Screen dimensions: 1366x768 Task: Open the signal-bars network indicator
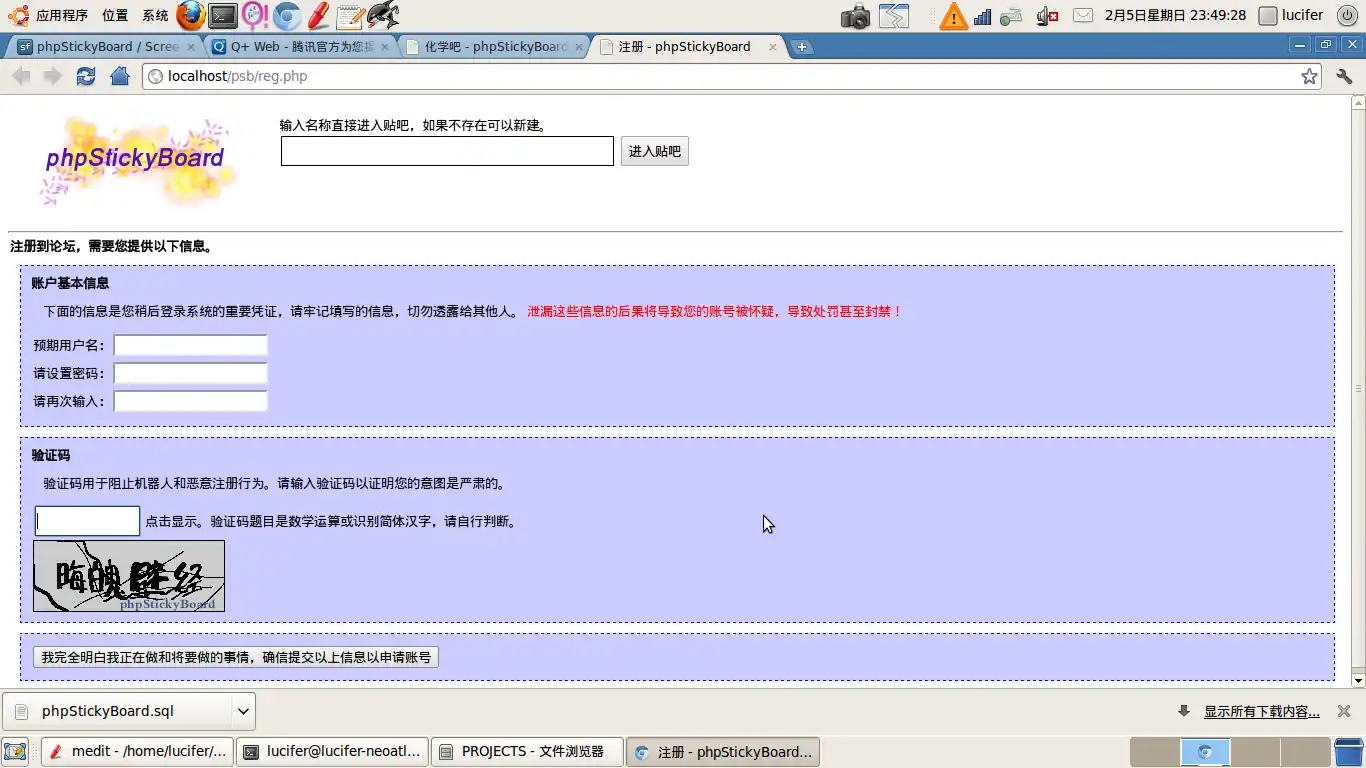982,16
